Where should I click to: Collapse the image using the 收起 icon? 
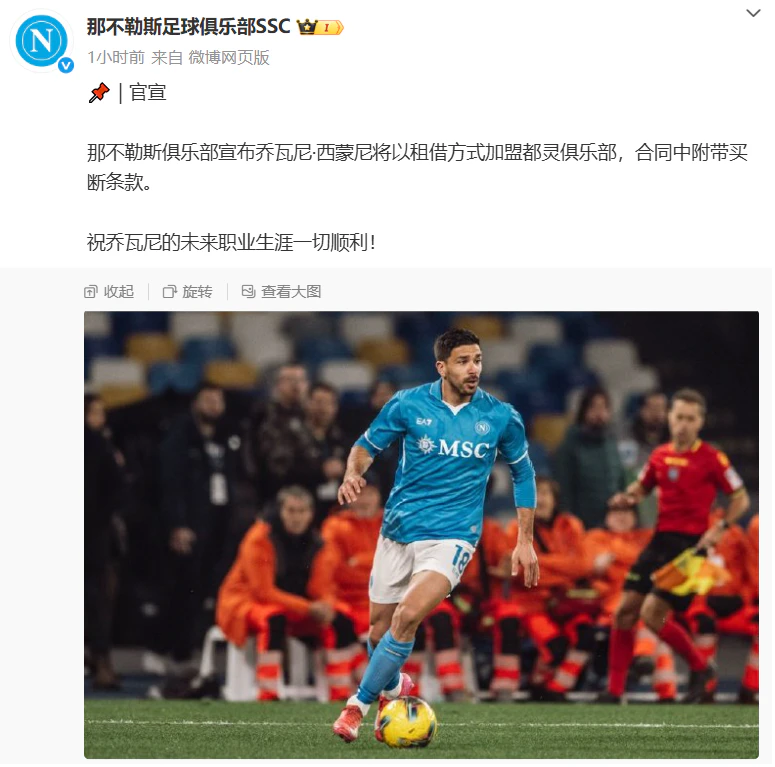point(90,292)
